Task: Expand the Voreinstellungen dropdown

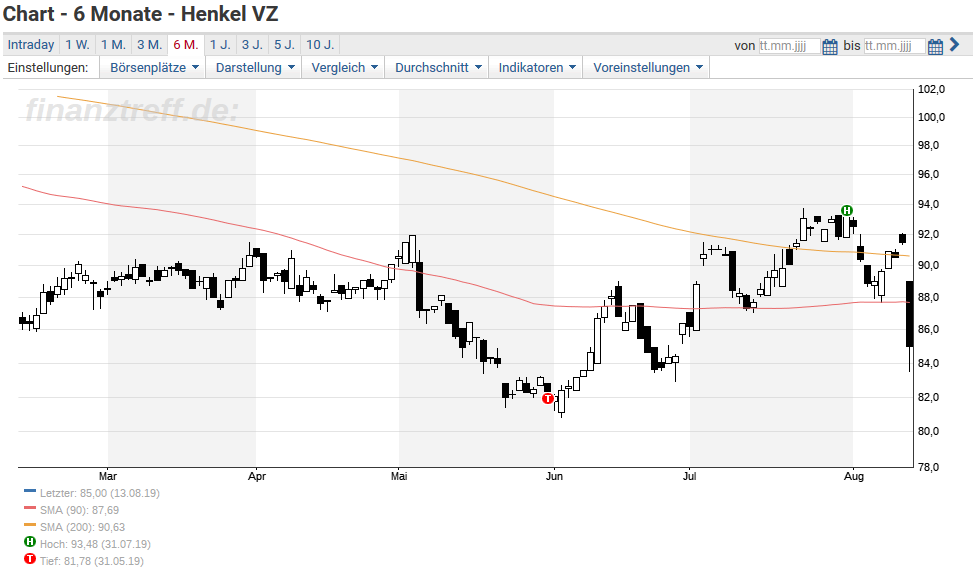Action: [647, 68]
